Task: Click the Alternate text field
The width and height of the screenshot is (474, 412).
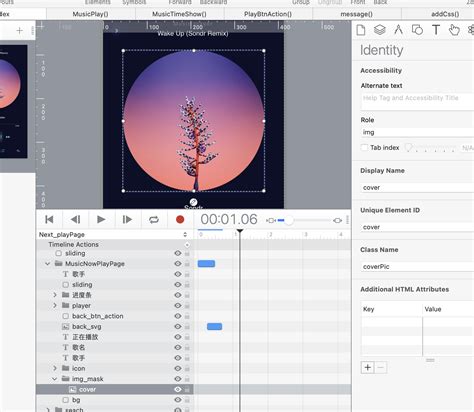Action: pos(417,101)
